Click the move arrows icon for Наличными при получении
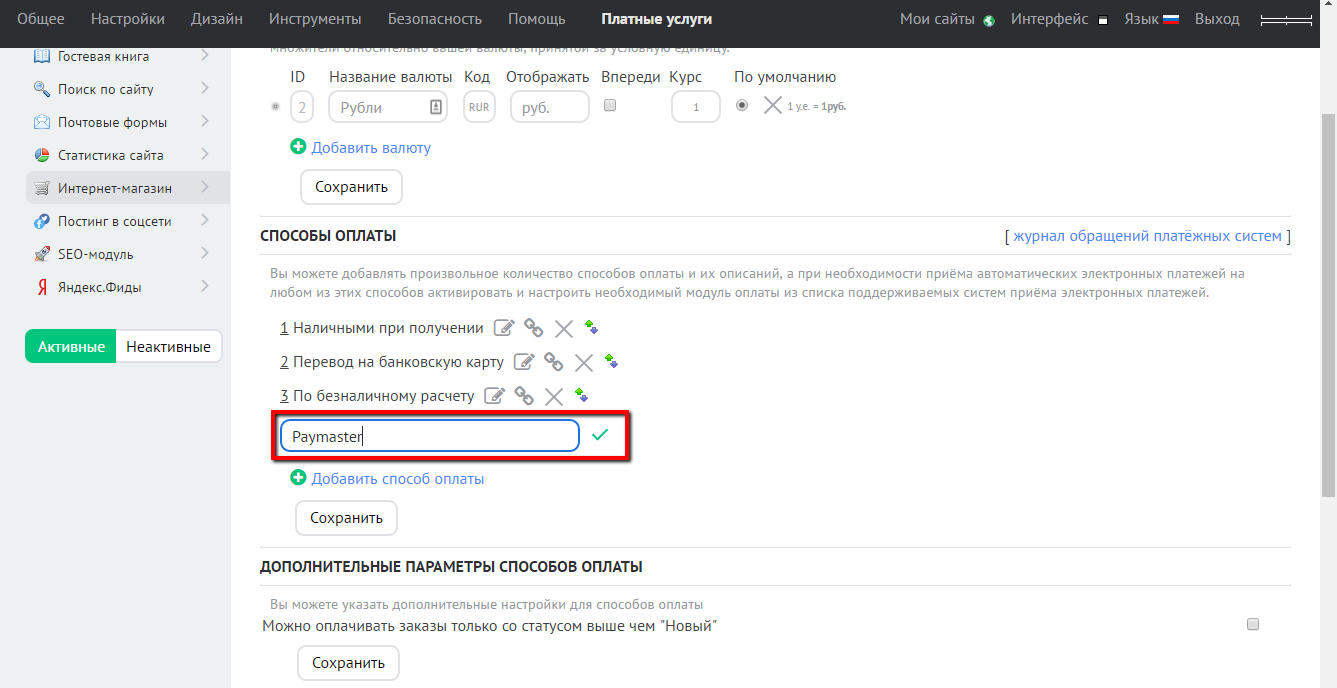The height and width of the screenshot is (688, 1337). coord(591,327)
